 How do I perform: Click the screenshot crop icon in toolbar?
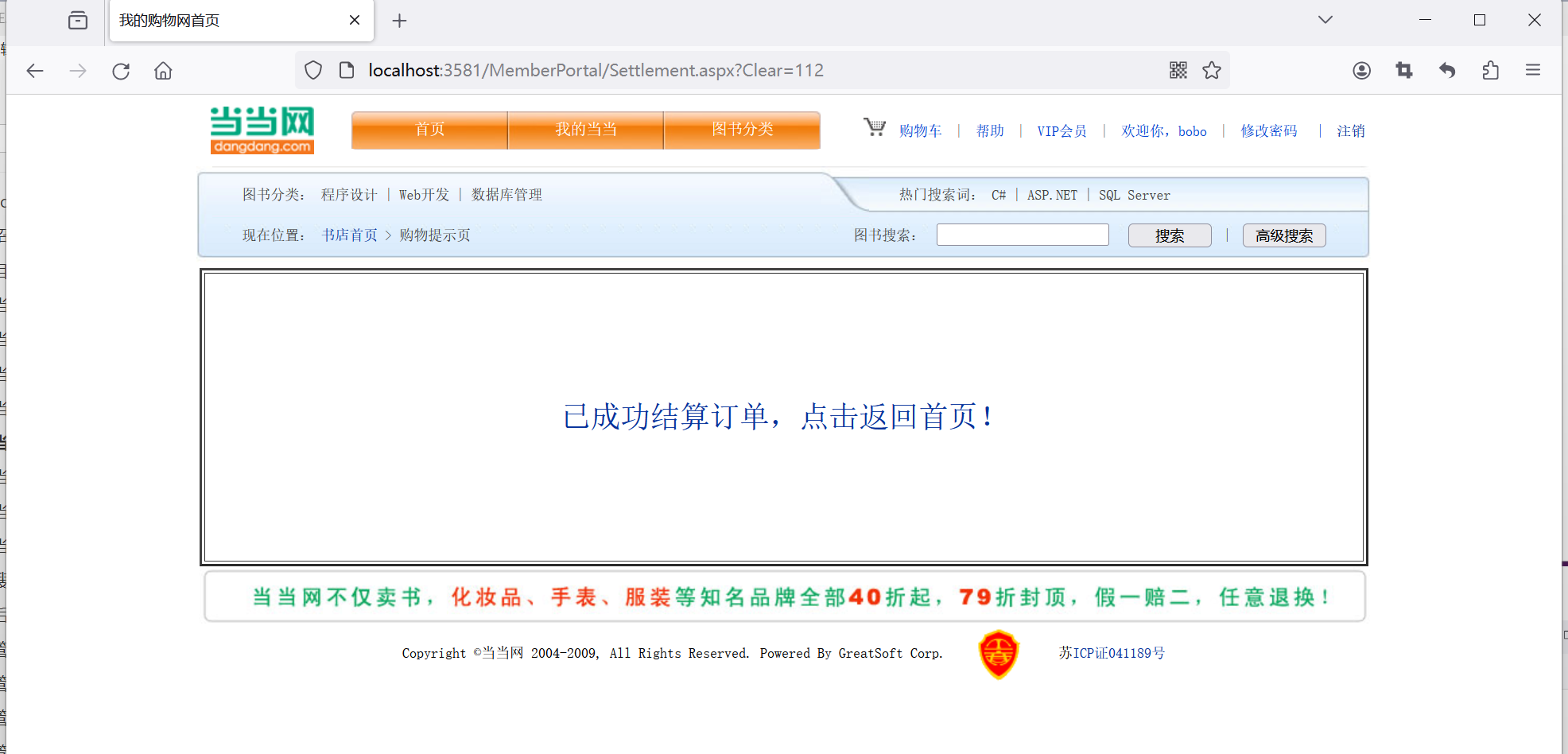tap(1404, 70)
